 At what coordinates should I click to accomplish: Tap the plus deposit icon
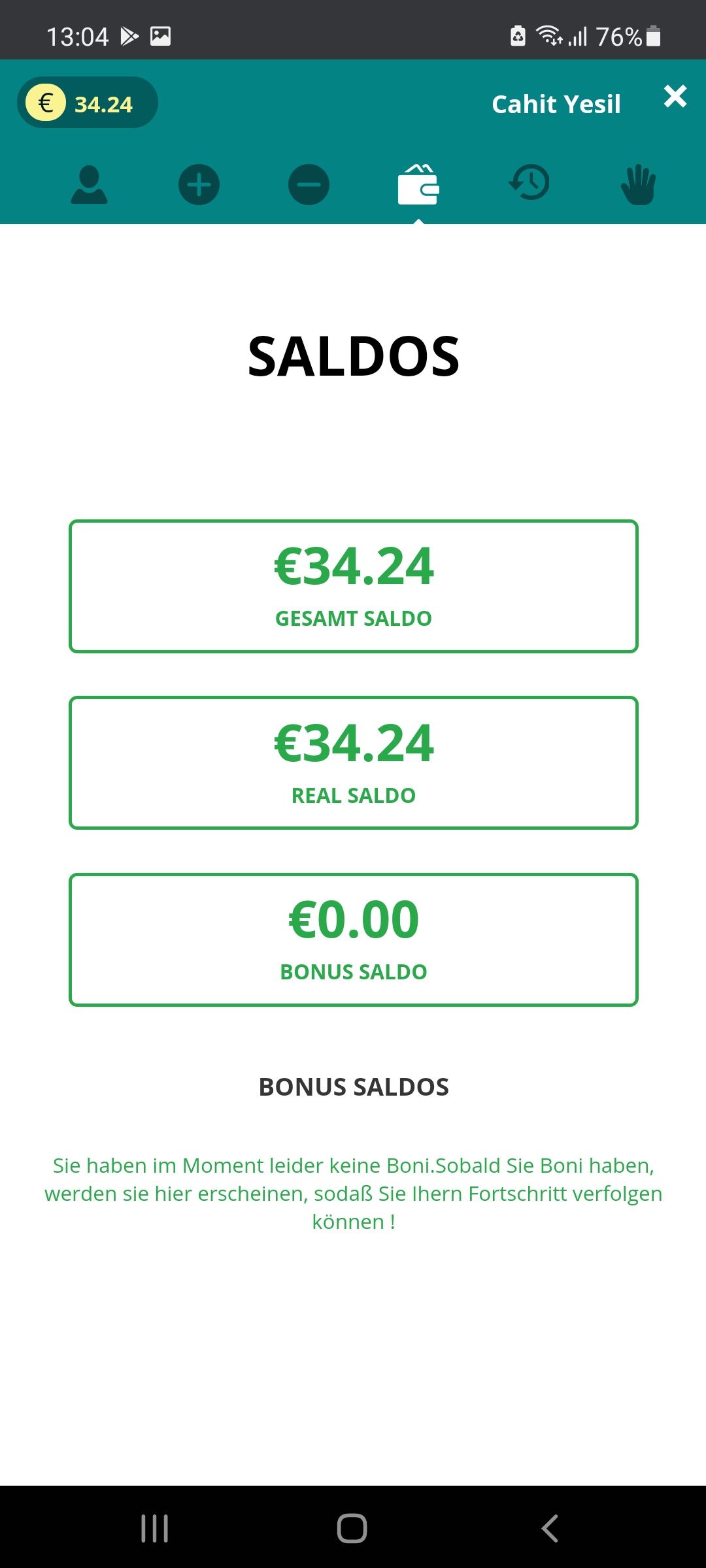pos(199,185)
